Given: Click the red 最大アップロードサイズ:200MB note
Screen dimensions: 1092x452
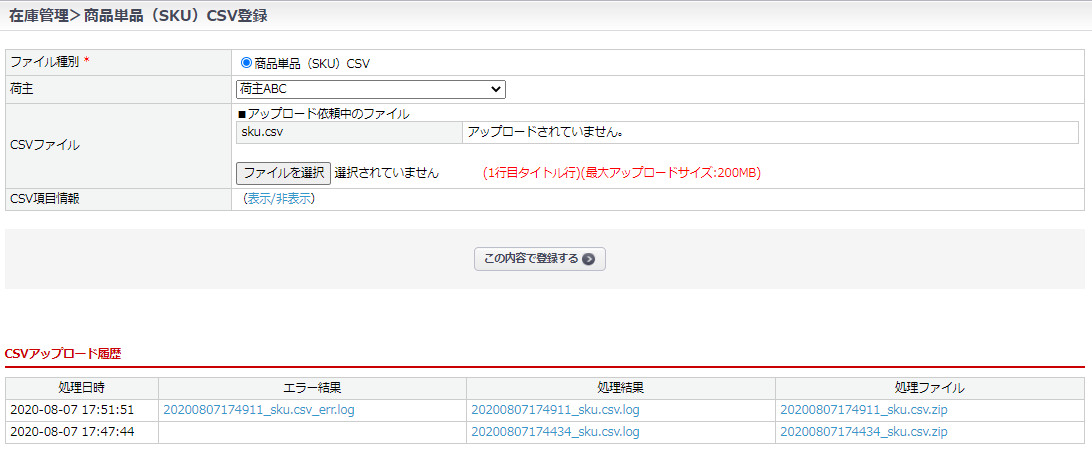Looking at the screenshot, I should 671,173.
